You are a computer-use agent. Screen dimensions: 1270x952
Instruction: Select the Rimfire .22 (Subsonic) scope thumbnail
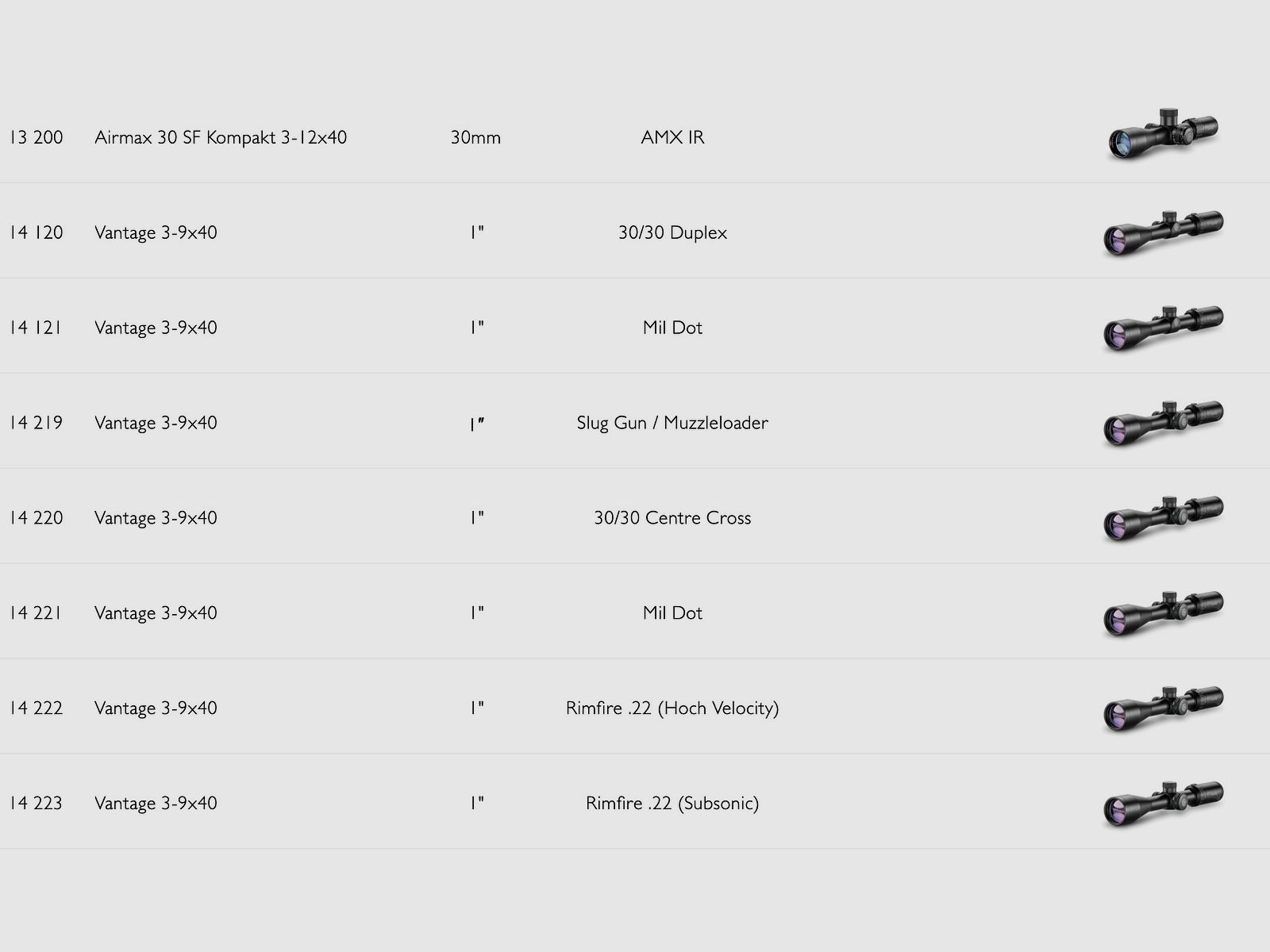(1163, 804)
